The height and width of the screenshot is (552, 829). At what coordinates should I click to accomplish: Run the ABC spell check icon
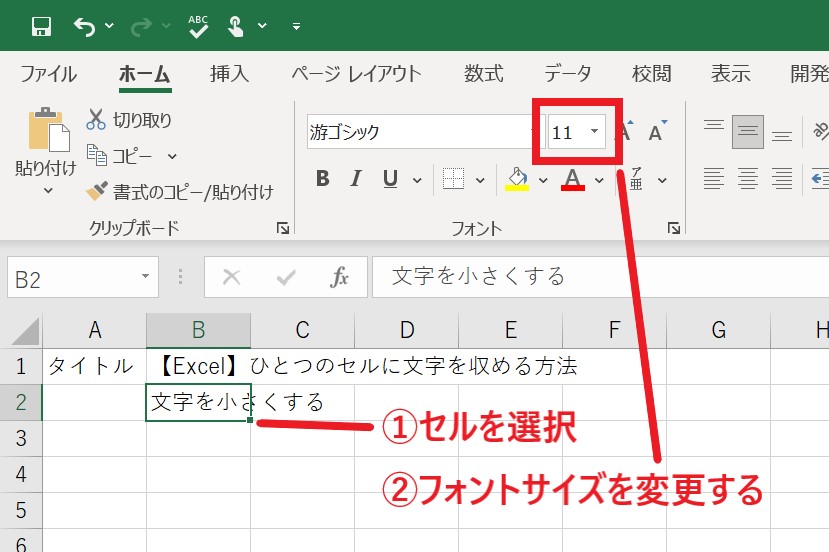pyautogui.click(x=198, y=26)
